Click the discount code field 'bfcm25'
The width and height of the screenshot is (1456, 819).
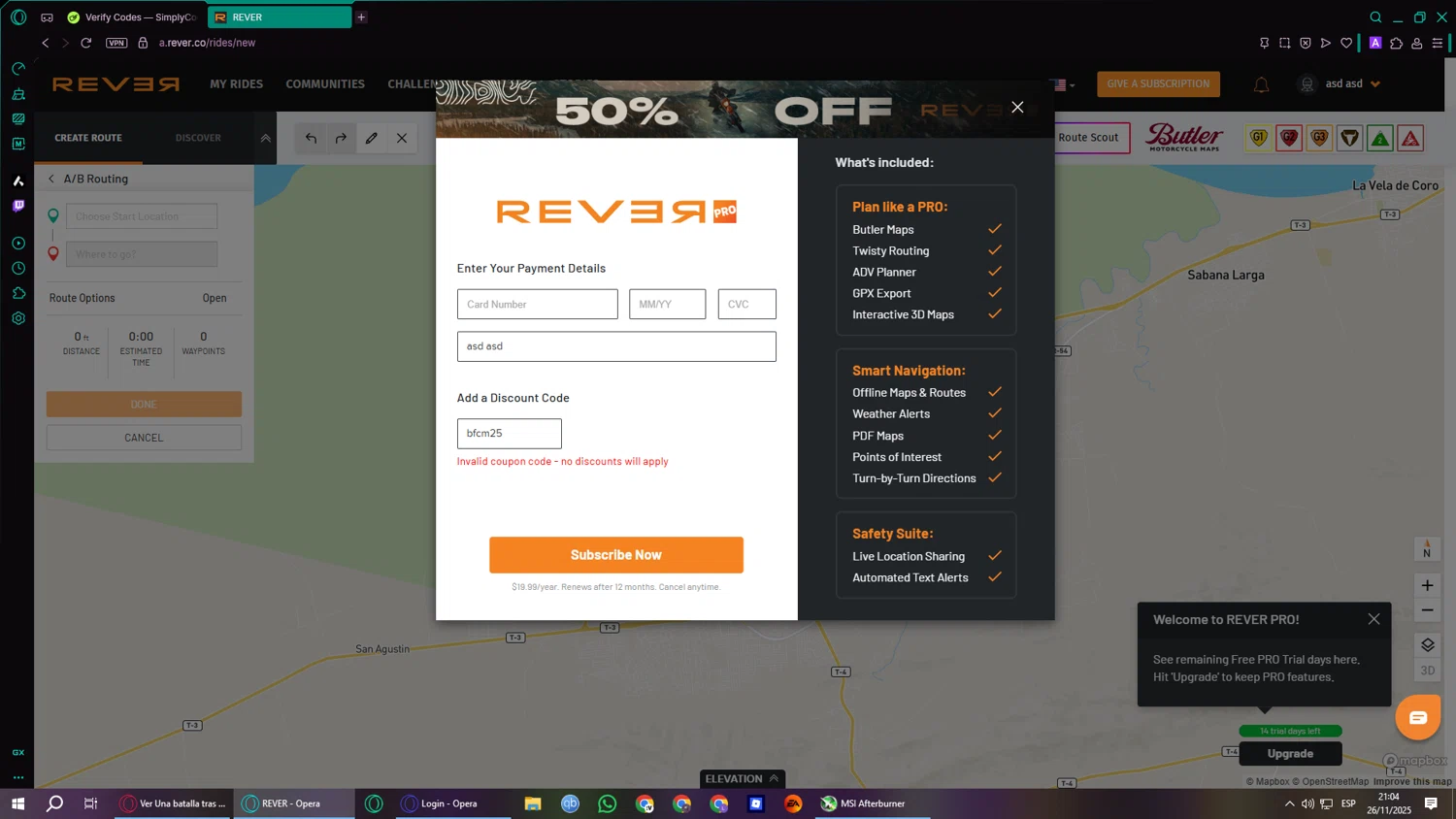(x=509, y=434)
